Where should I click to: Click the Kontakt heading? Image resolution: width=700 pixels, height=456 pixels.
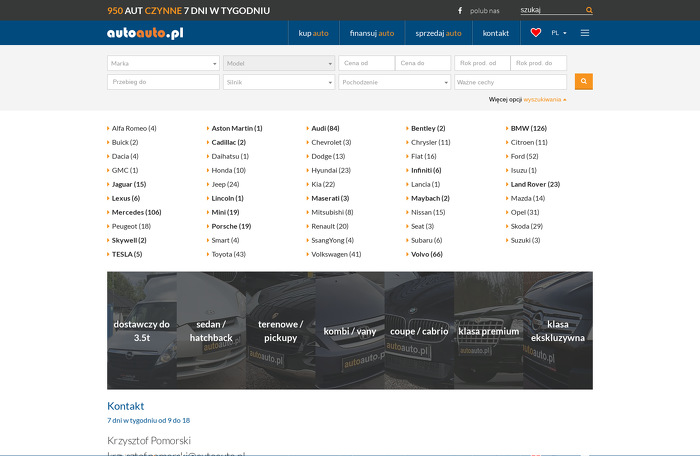[125, 406]
